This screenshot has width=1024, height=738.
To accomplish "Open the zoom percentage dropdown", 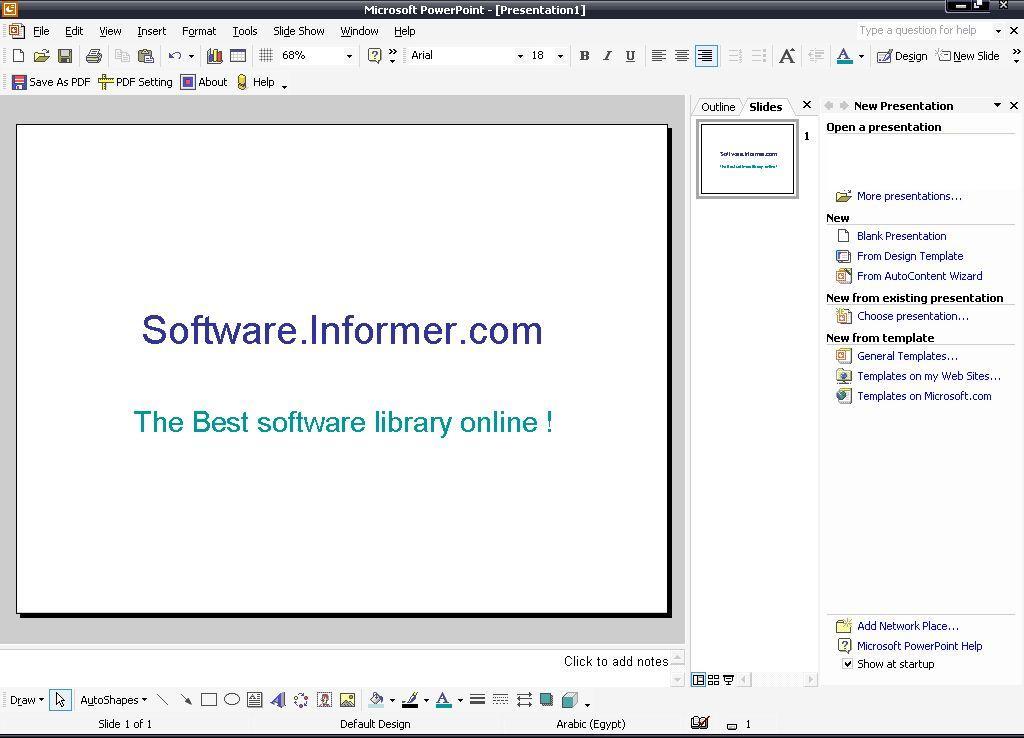I will 349,56.
